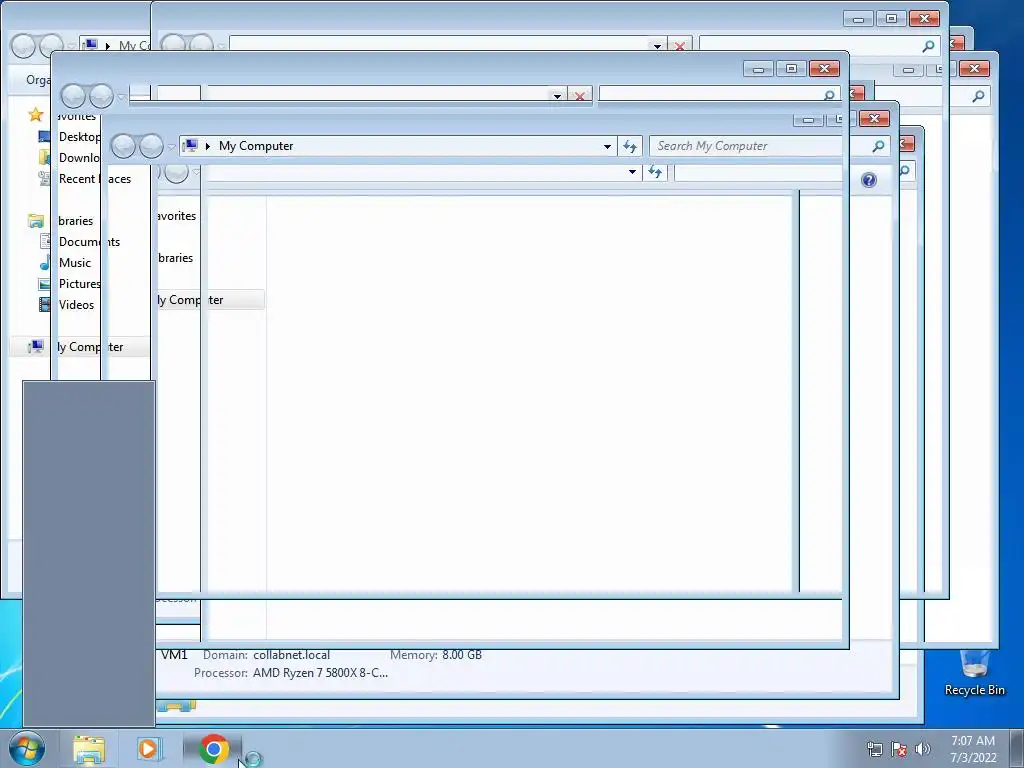The width and height of the screenshot is (1024, 768).
Task: Open the blue Help question mark icon
Action: coord(869,180)
